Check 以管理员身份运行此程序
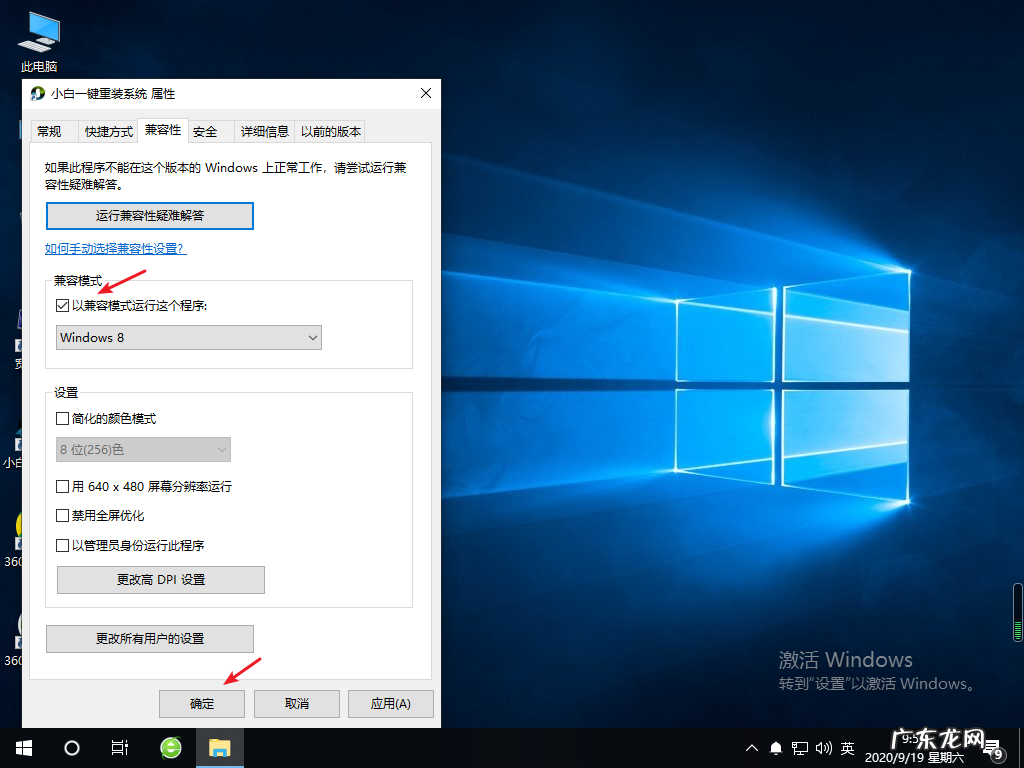Screen dimensions: 1024x768 (62, 545)
